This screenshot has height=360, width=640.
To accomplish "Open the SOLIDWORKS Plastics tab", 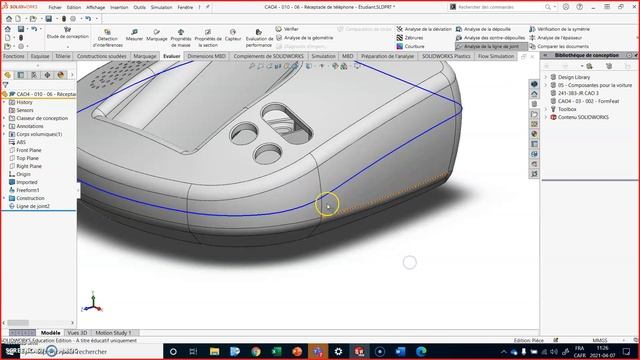I will [x=446, y=56].
